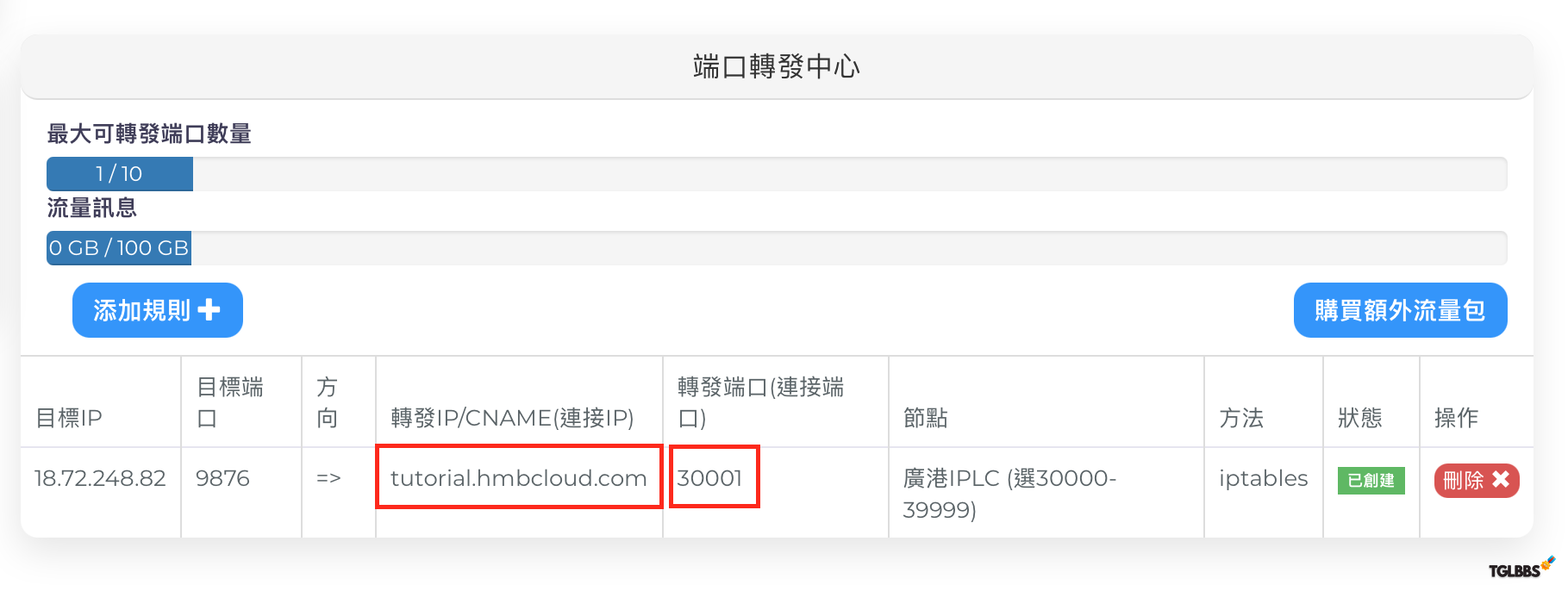Image resolution: width=1568 pixels, height=591 pixels.
Task: Click the plus icon on 添加規則 button
Action: point(209,310)
